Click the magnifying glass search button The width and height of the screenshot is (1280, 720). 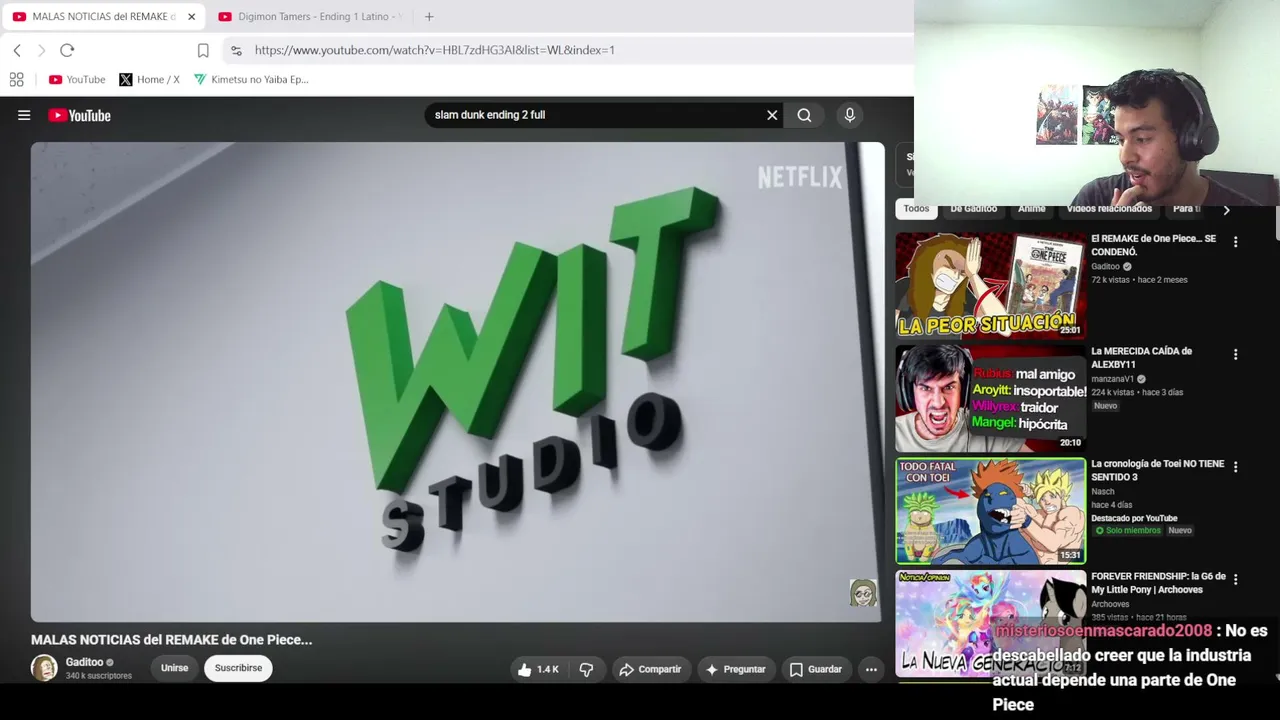click(804, 115)
